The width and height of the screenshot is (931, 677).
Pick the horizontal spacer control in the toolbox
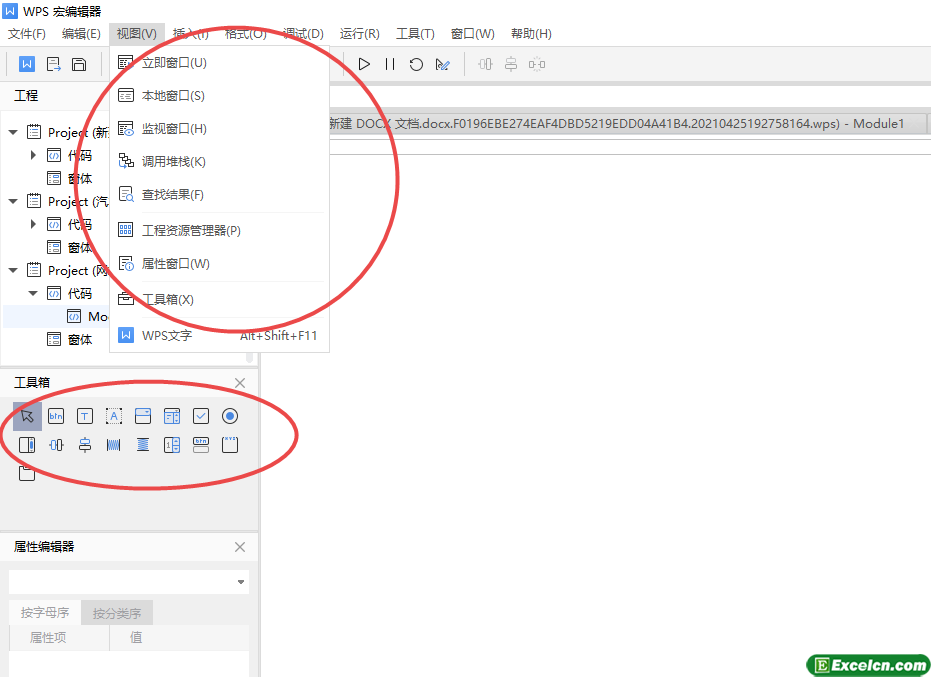pos(114,445)
